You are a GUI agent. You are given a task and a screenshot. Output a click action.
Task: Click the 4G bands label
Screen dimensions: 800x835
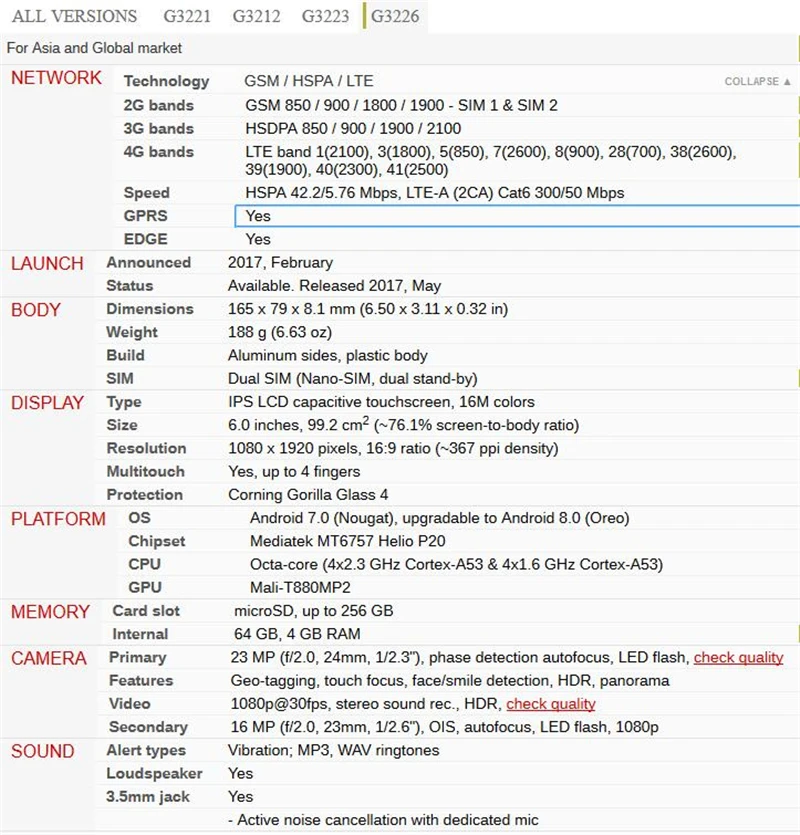pos(158,152)
